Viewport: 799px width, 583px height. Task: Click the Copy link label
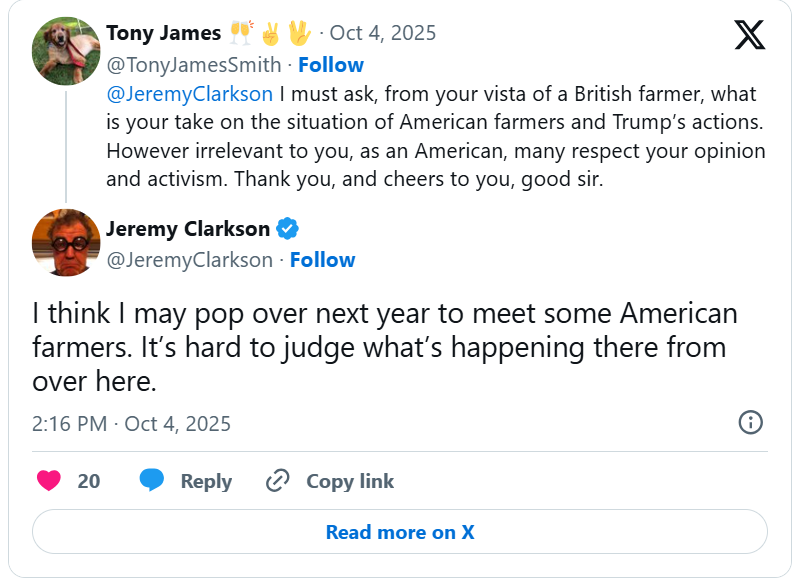pyautogui.click(x=350, y=481)
